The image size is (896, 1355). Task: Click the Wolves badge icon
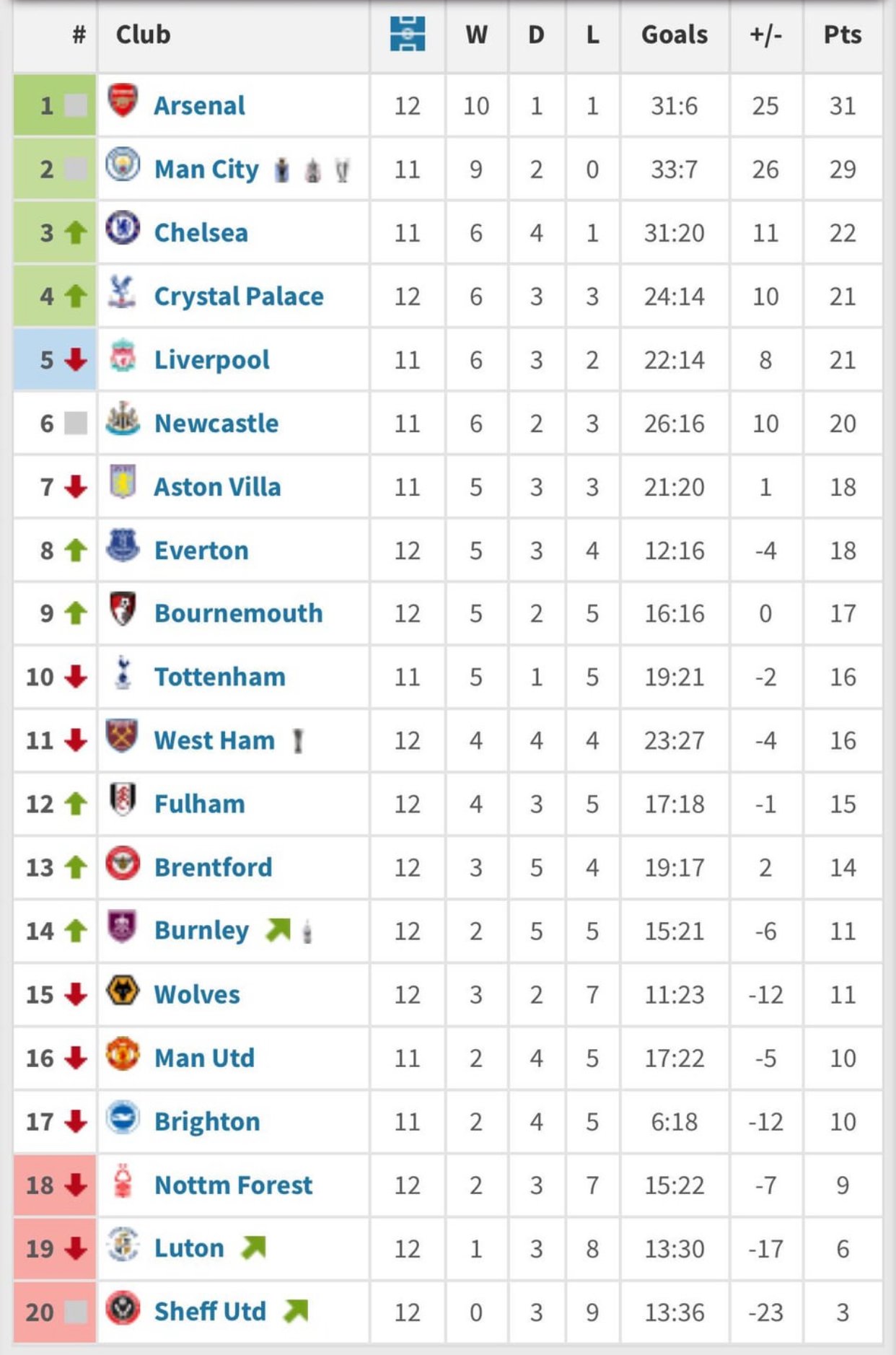tap(123, 990)
